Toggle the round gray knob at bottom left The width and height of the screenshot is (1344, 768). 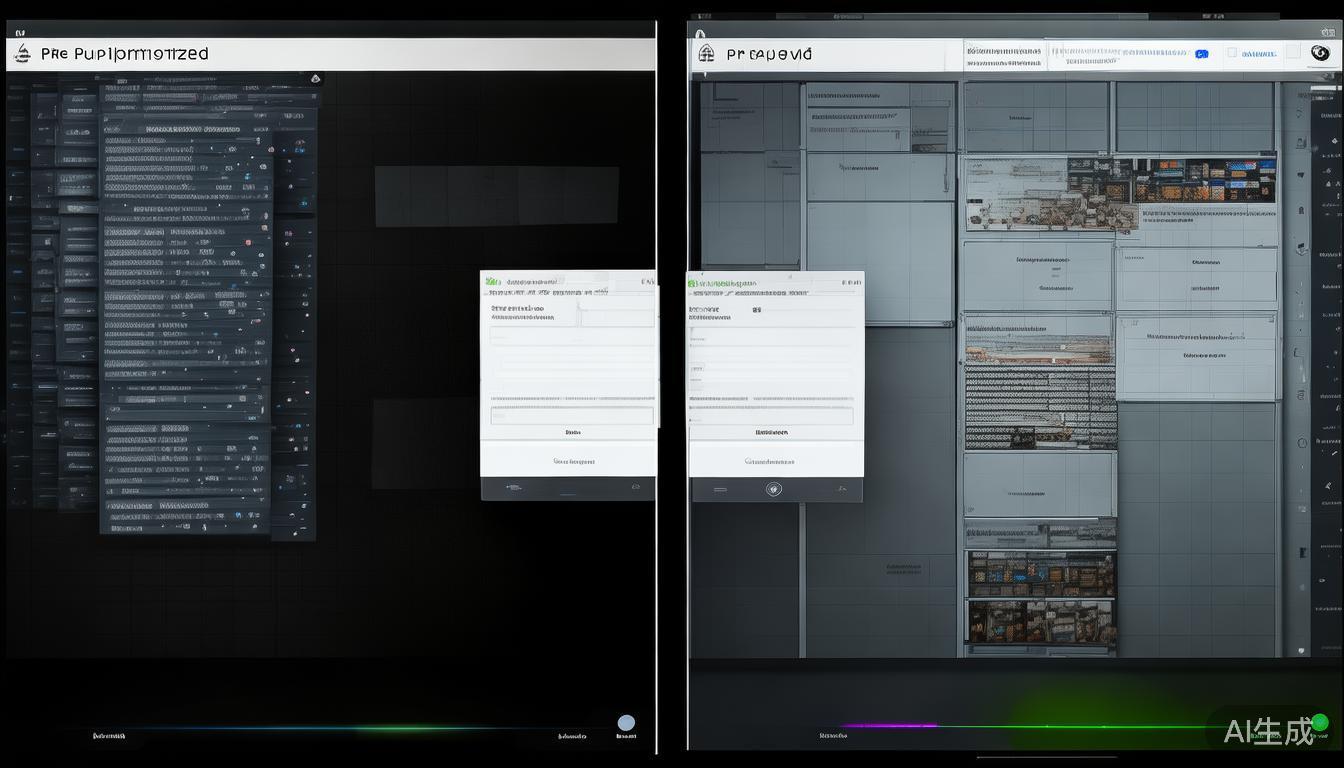[x=626, y=723]
